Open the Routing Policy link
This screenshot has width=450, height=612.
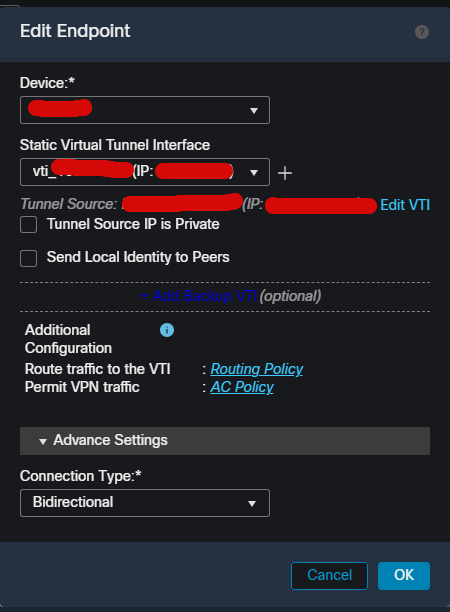pyautogui.click(x=257, y=369)
